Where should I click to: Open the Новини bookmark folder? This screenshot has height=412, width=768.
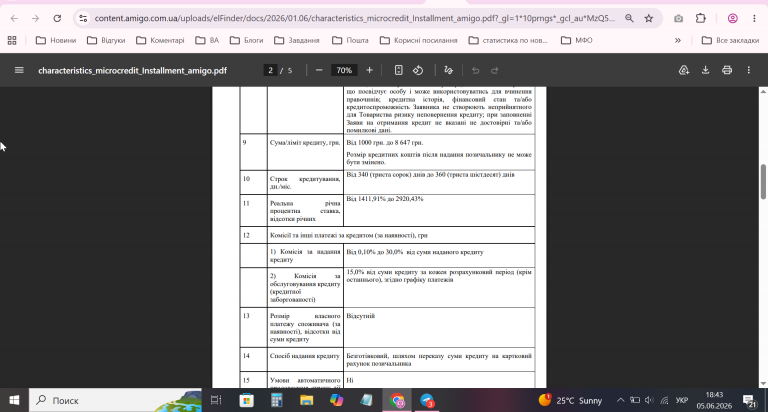pos(56,40)
